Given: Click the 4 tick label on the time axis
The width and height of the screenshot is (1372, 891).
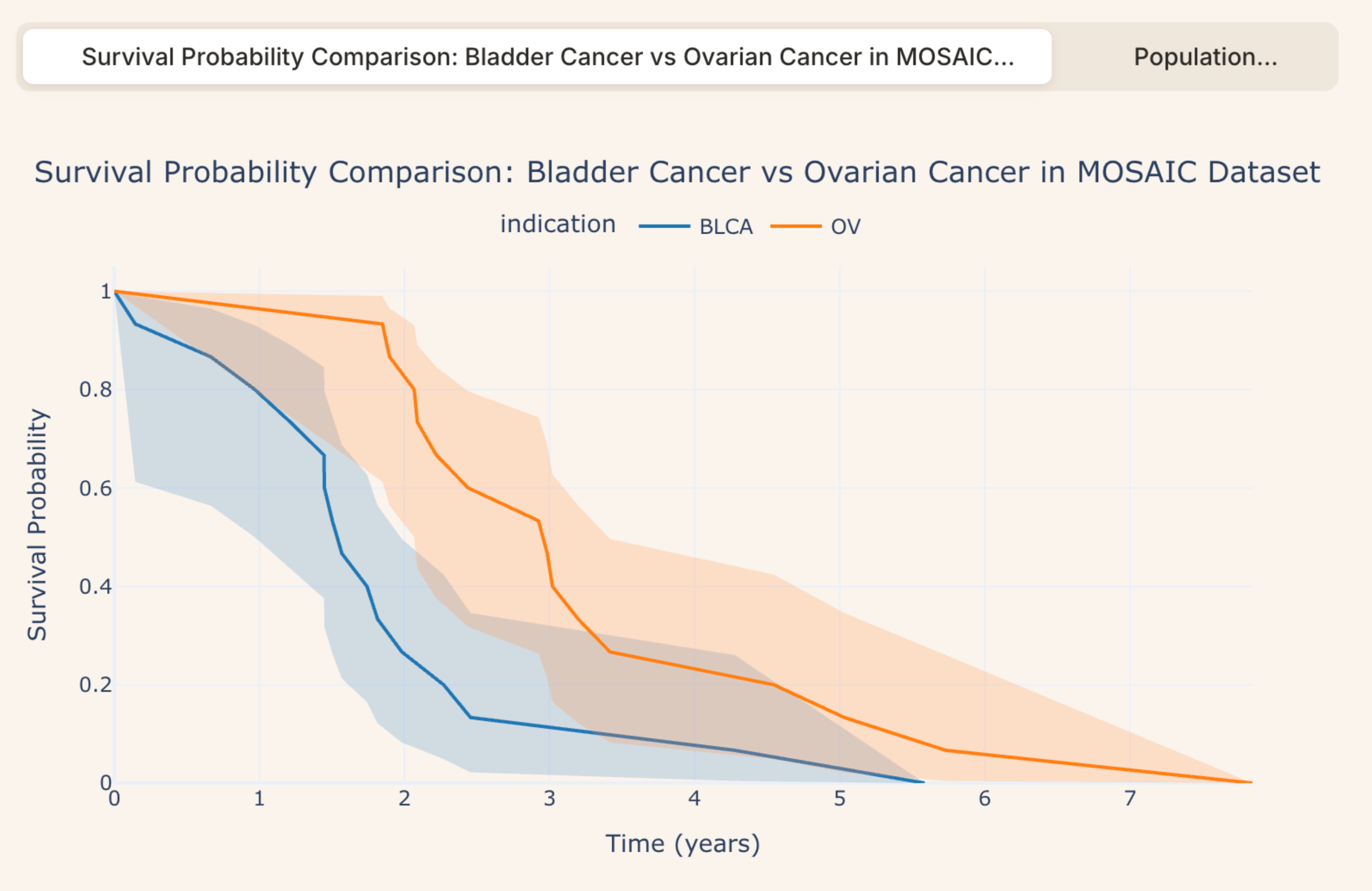Looking at the screenshot, I should [695, 799].
